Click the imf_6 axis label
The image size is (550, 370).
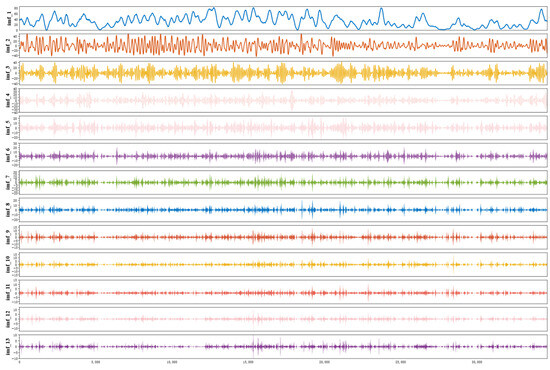9,155
